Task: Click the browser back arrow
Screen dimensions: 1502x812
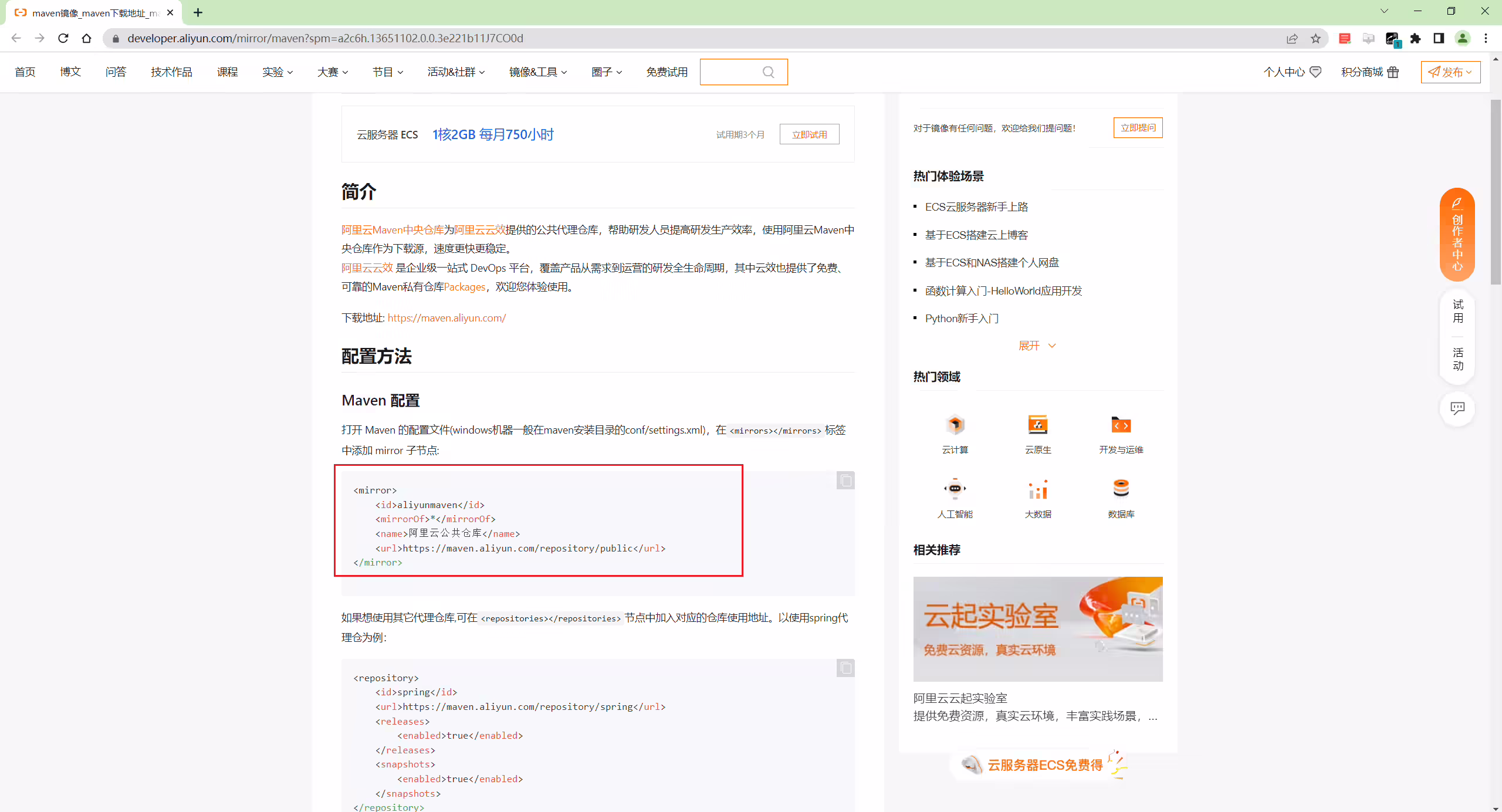Action: pos(16,38)
